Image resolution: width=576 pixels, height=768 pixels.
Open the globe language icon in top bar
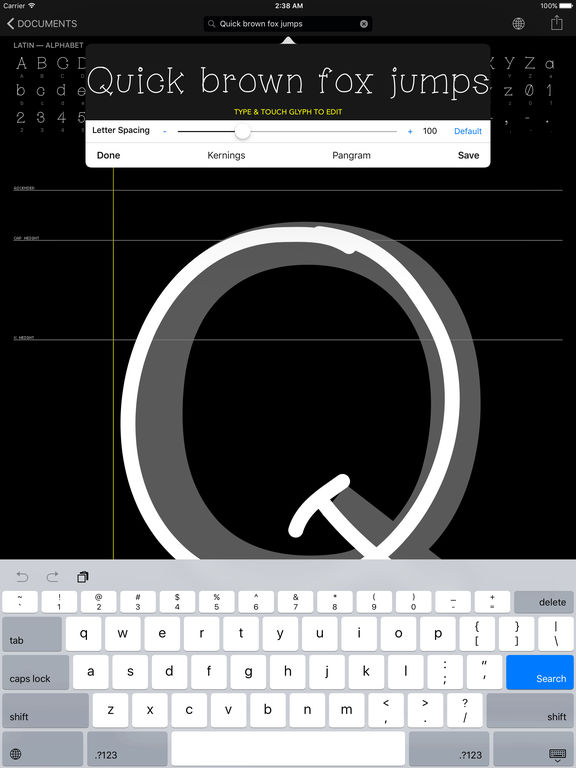tap(518, 24)
